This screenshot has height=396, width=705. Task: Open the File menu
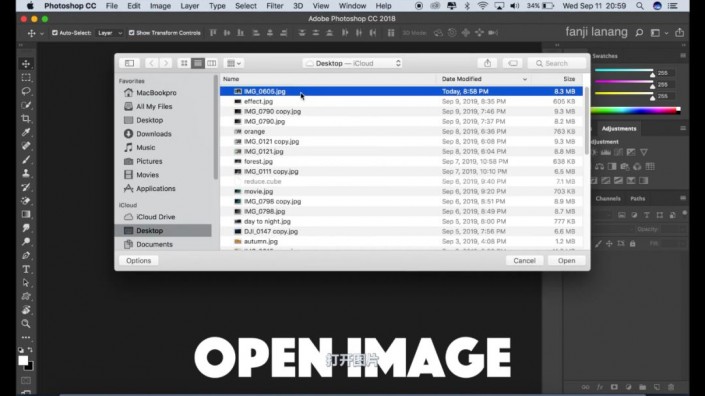(112, 6)
